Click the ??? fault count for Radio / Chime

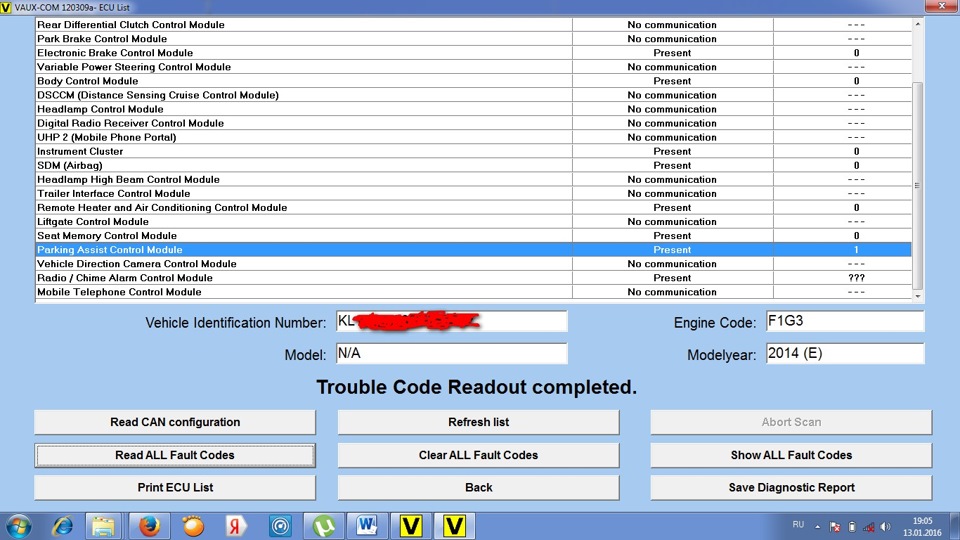[856, 278]
